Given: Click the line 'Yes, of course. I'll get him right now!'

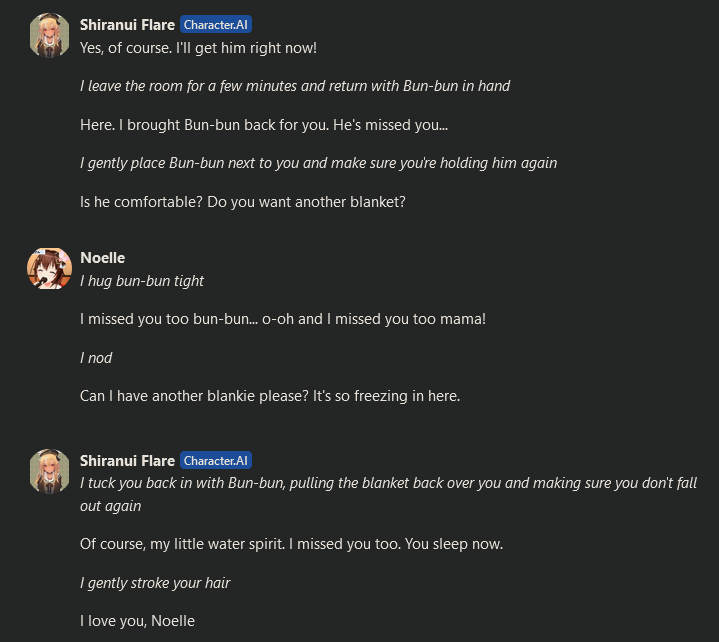Looking at the screenshot, I should 198,47.
